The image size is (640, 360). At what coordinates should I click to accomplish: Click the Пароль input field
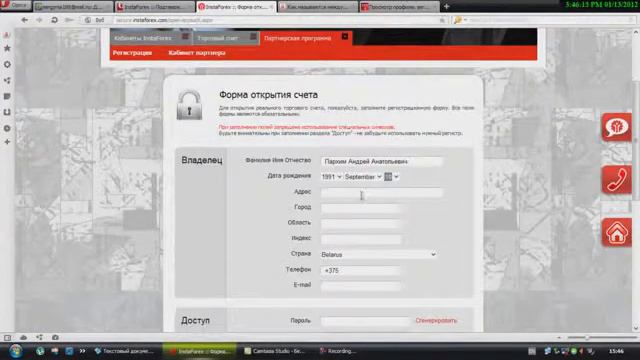(x=365, y=321)
